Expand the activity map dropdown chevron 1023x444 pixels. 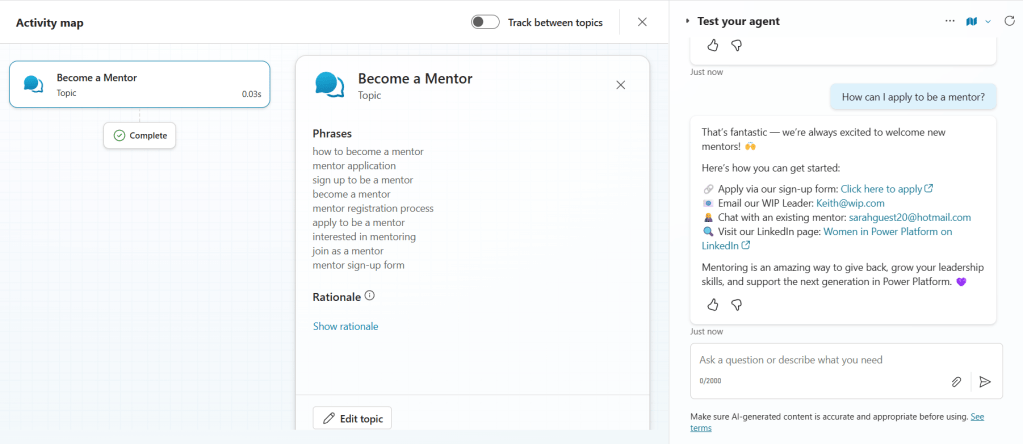988,21
